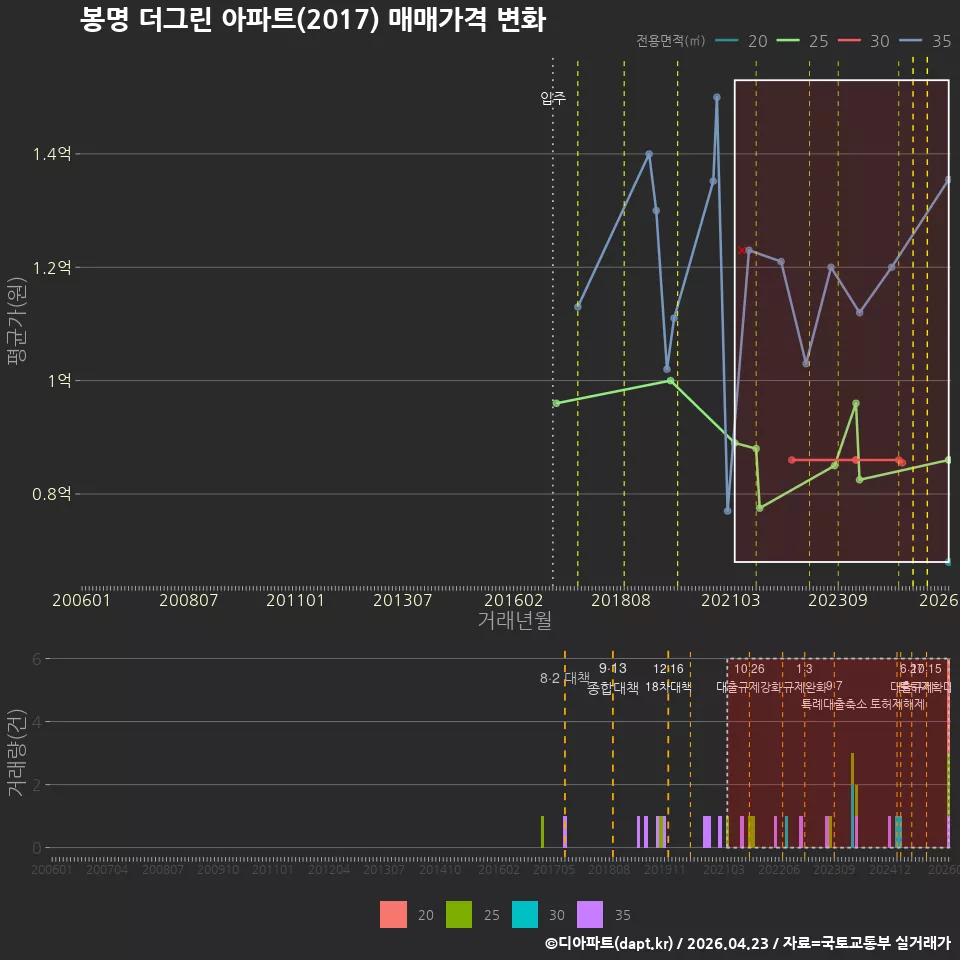The height and width of the screenshot is (960, 960).
Task: Click the 202309 label on the price chart x-axis
Action: point(838,600)
